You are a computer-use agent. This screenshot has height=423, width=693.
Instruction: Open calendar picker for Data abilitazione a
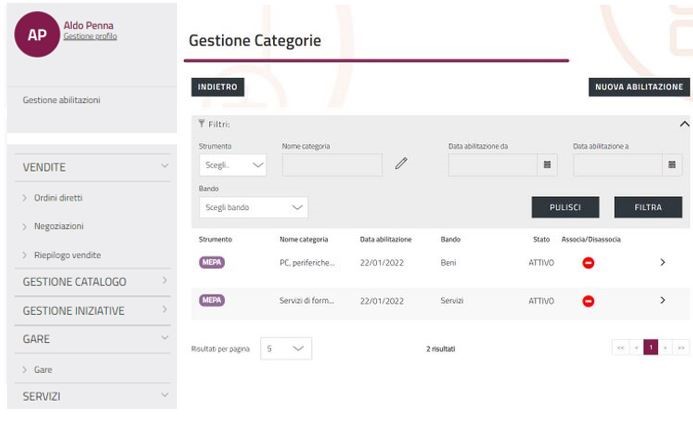(x=672, y=164)
